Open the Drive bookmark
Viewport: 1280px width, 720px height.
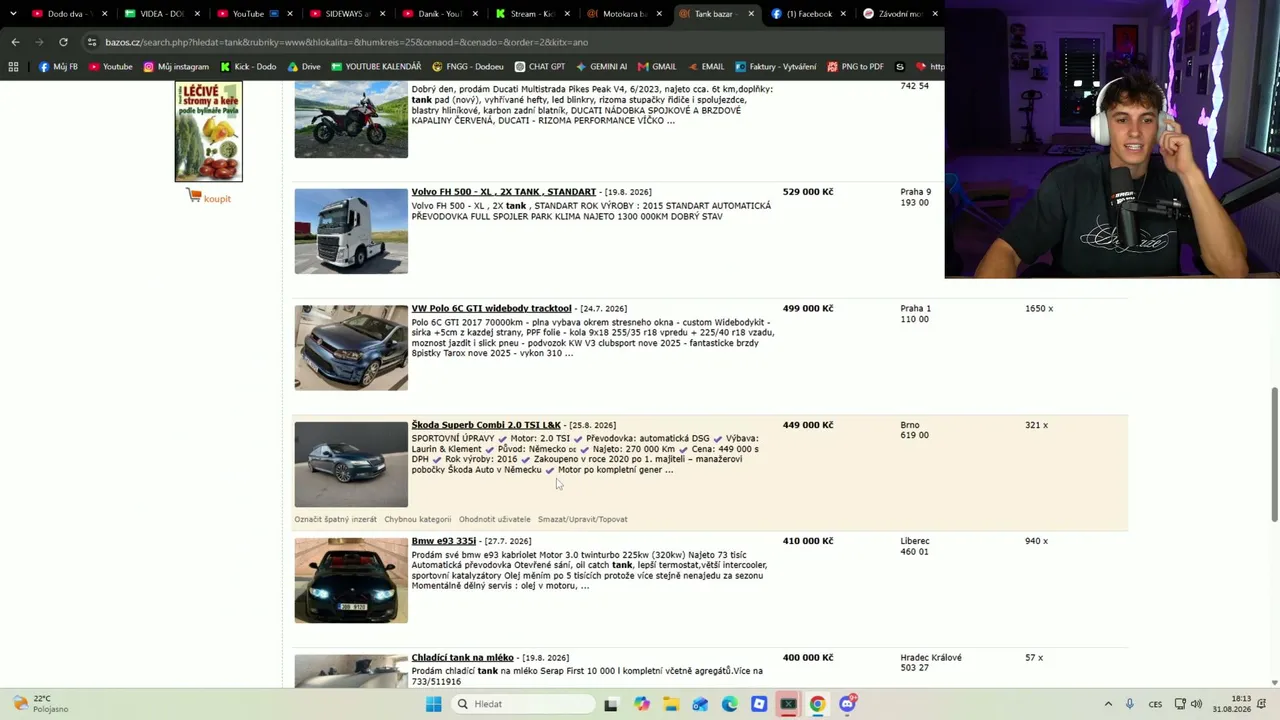[304, 67]
